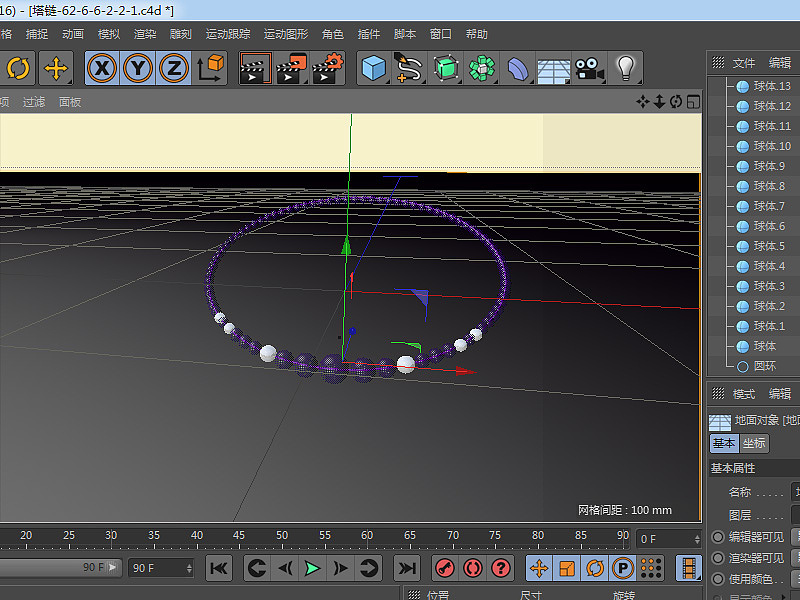The image size is (800, 600).
Task: Render the current view with the clapperboard icon
Action: (255, 68)
